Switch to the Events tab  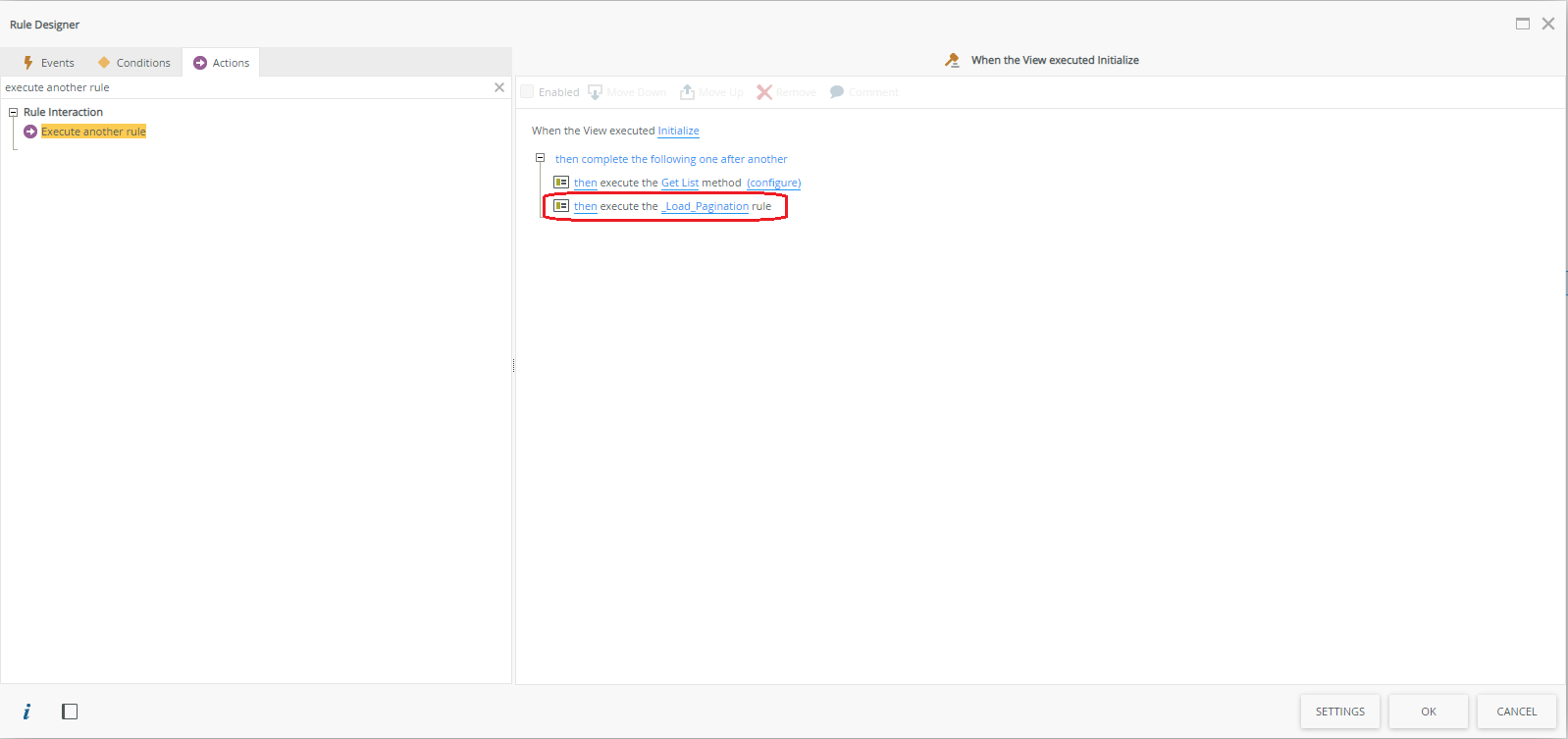click(x=49, y=63)
